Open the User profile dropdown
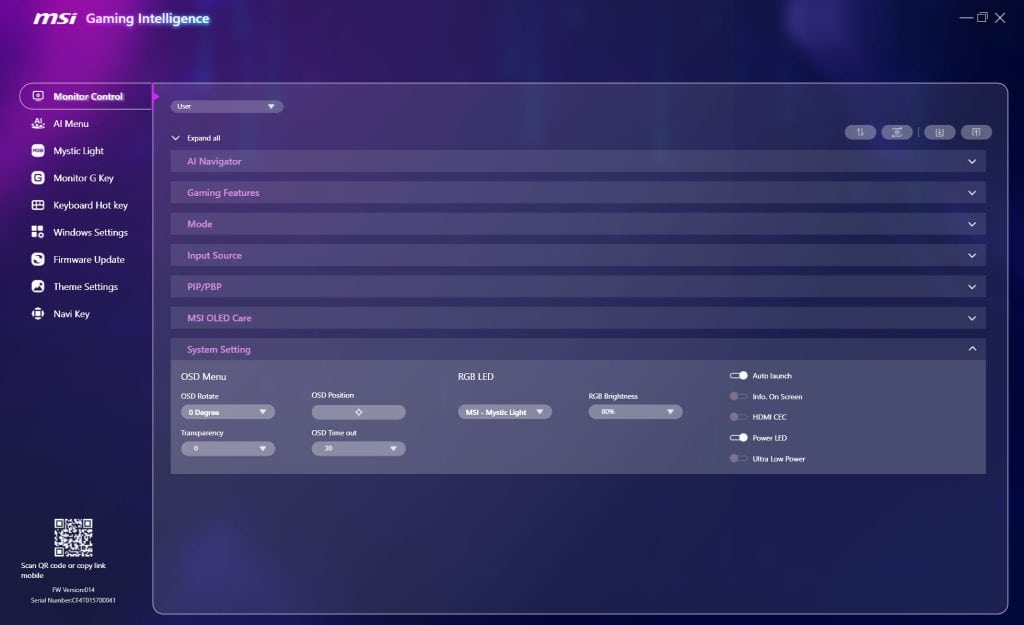 click(227, 106)
